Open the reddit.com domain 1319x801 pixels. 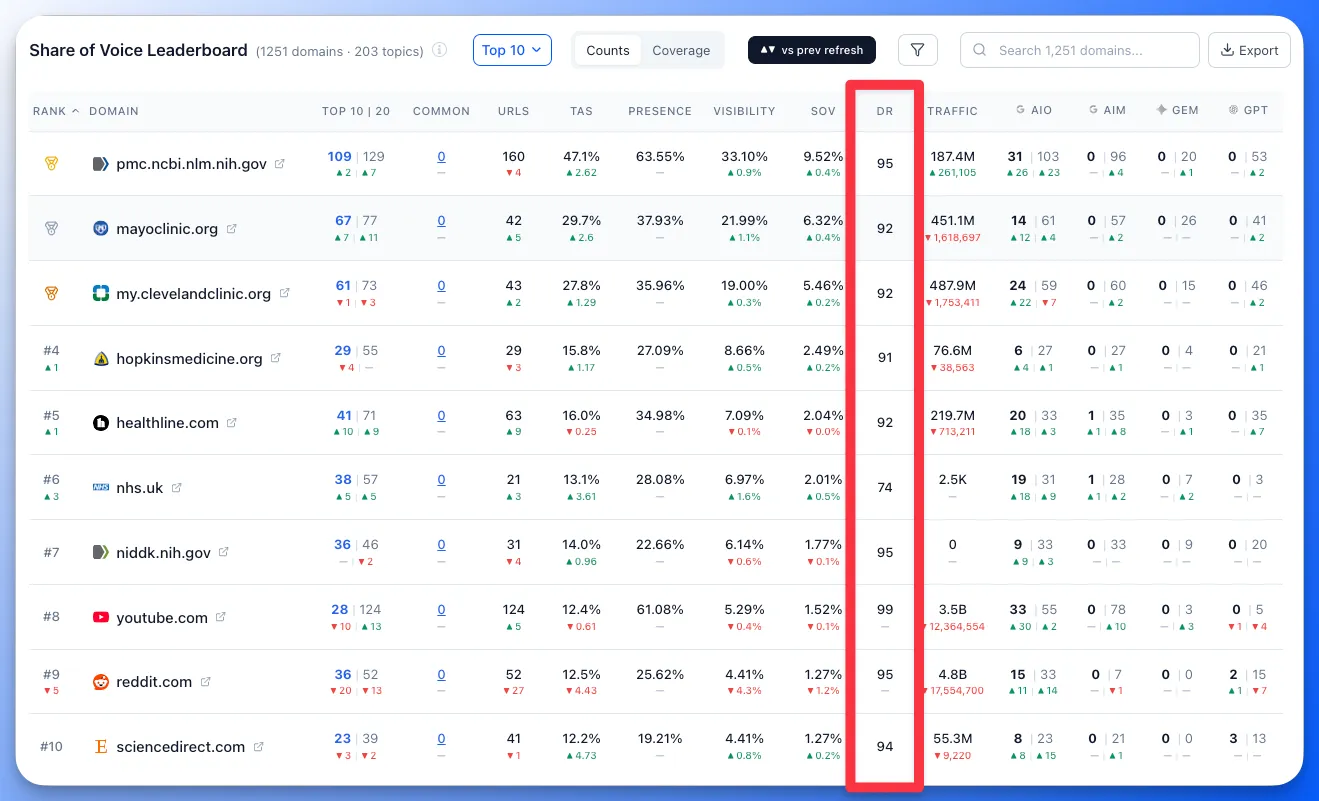[154, 682]
